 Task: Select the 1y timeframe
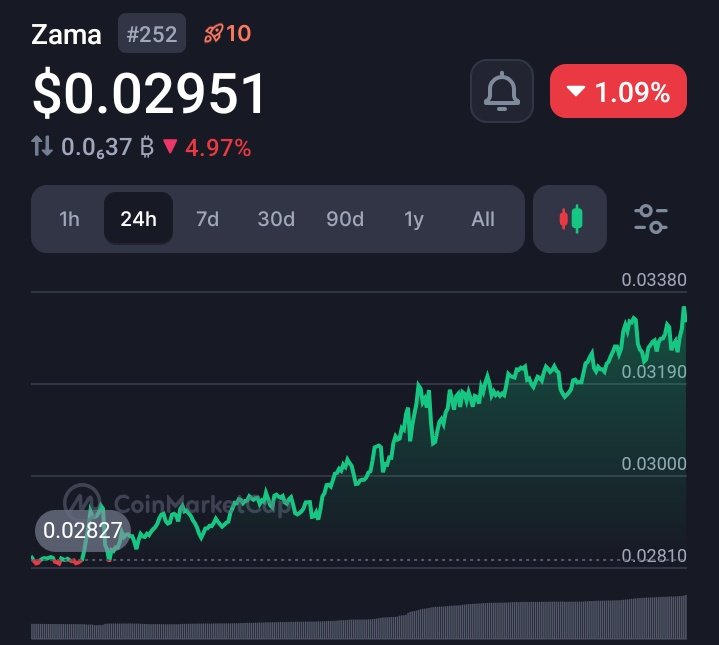414,219
